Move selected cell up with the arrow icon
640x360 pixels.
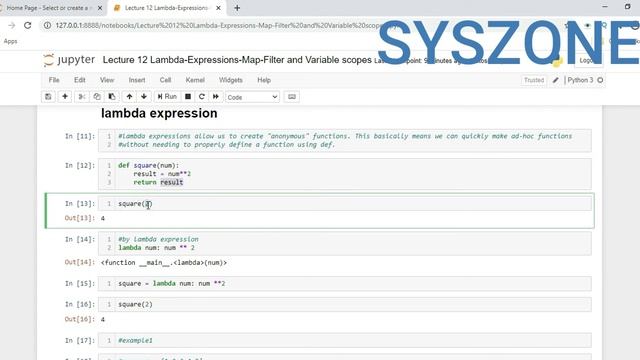(x=129, y=97)
